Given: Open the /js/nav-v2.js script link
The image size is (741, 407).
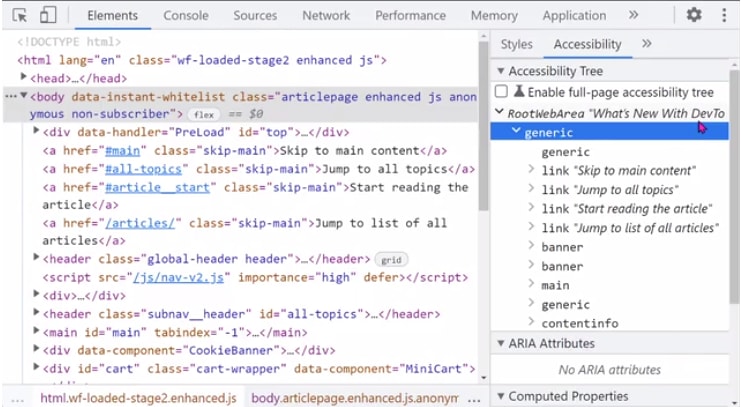Looking at the screenshot, I should (x=179, y=277).
